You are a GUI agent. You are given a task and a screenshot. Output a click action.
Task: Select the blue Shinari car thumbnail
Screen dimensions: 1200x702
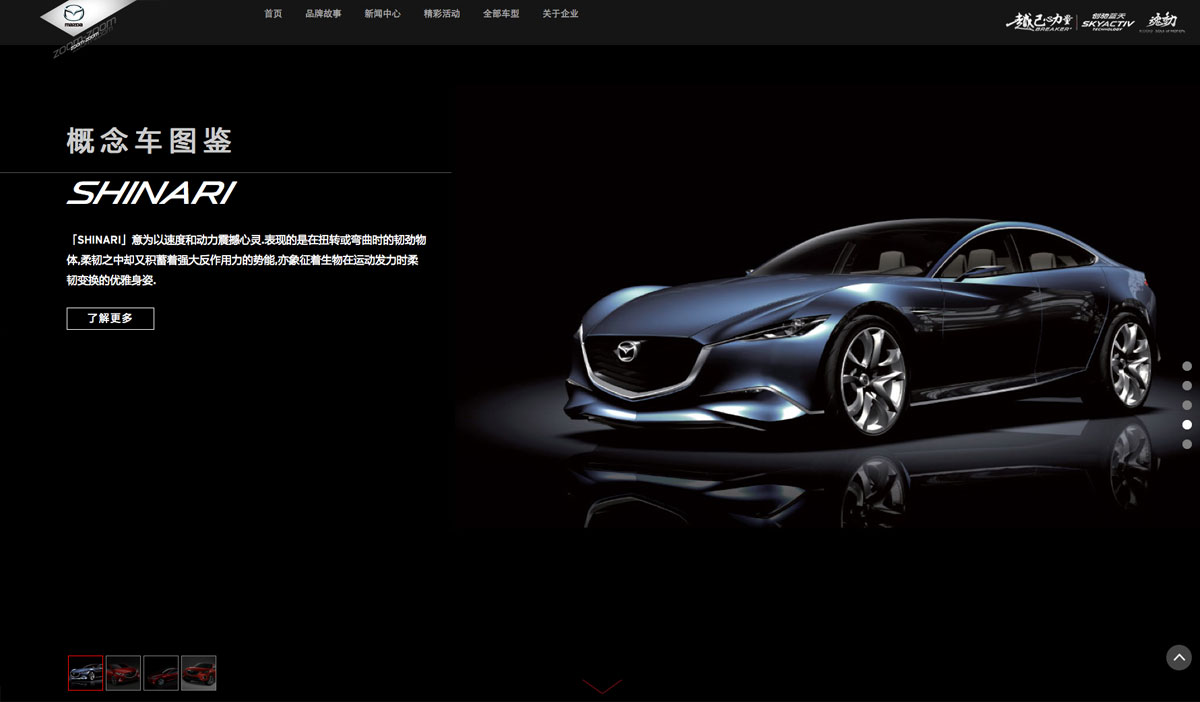click(x=85, y=673)
